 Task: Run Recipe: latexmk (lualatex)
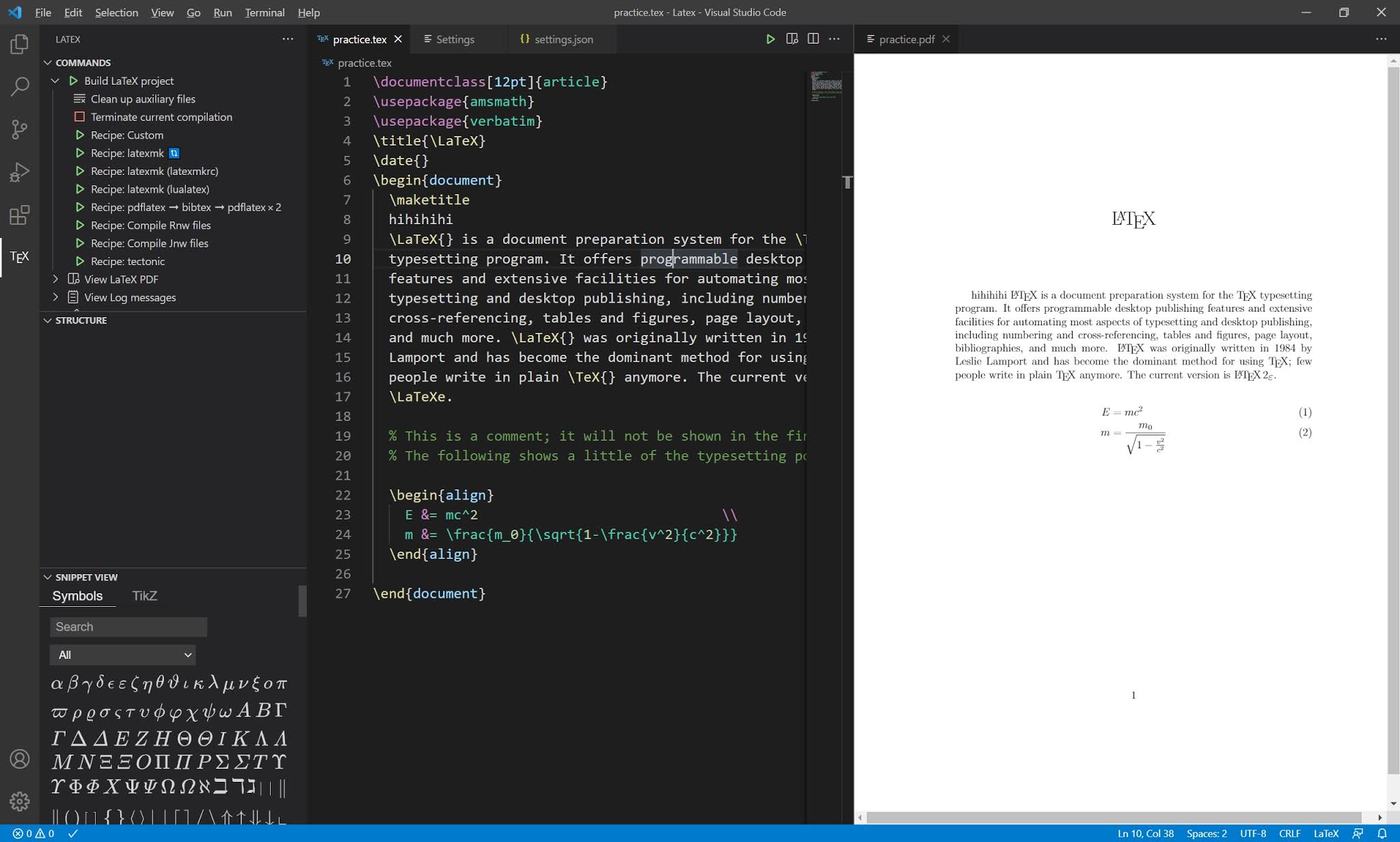[x=150, y=189]
